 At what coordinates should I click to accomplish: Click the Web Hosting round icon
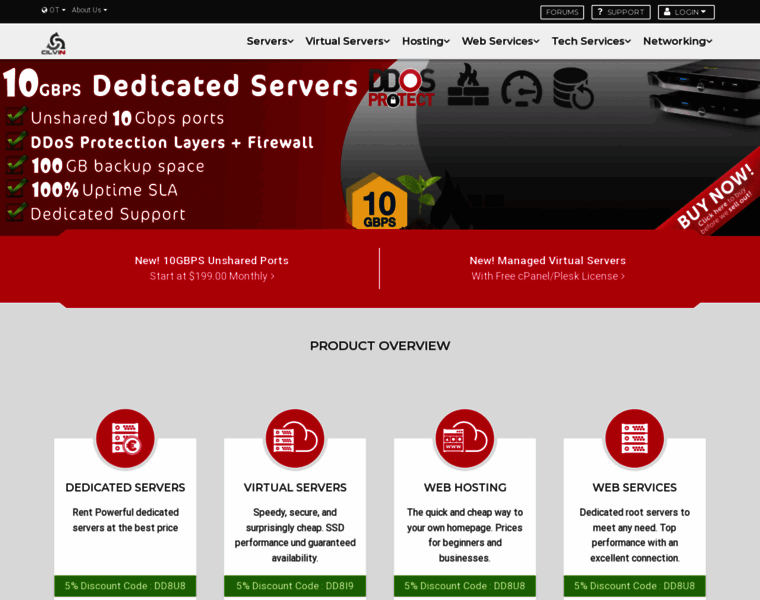pos(465,439)
